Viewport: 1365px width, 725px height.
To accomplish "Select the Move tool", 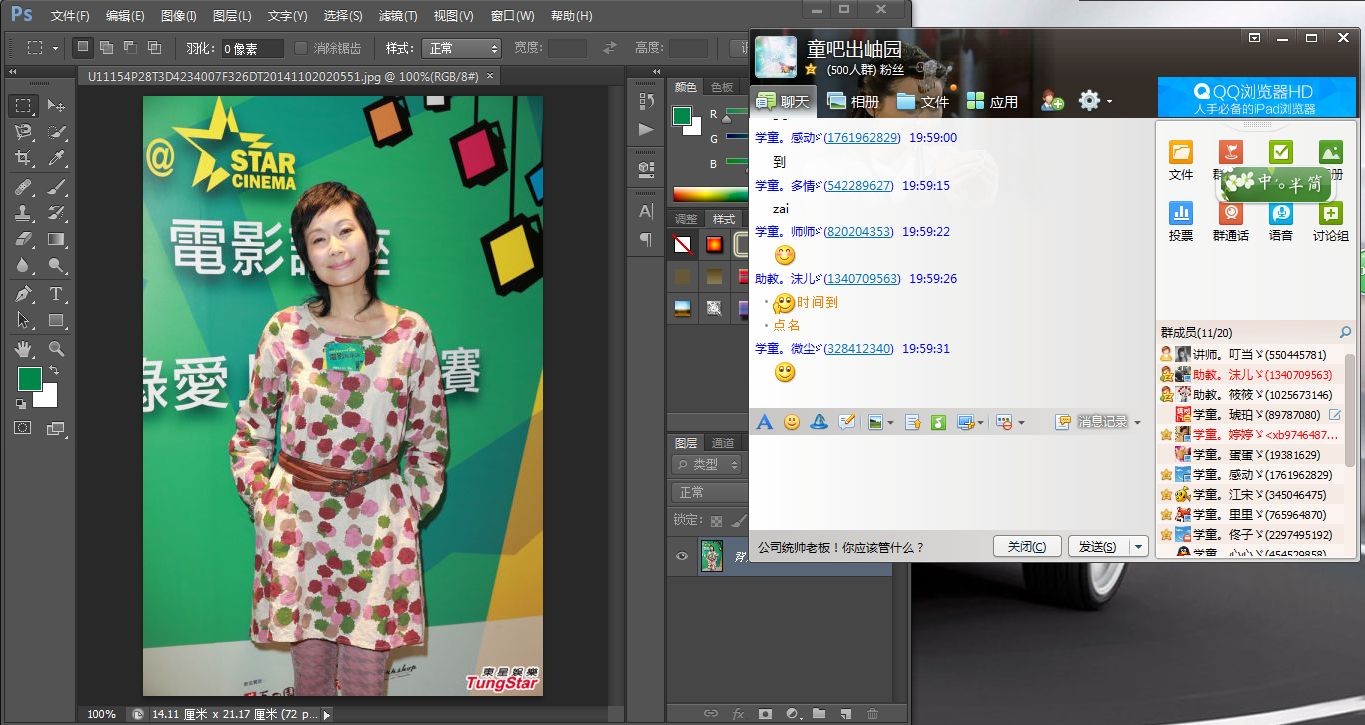I will point(56,106).
